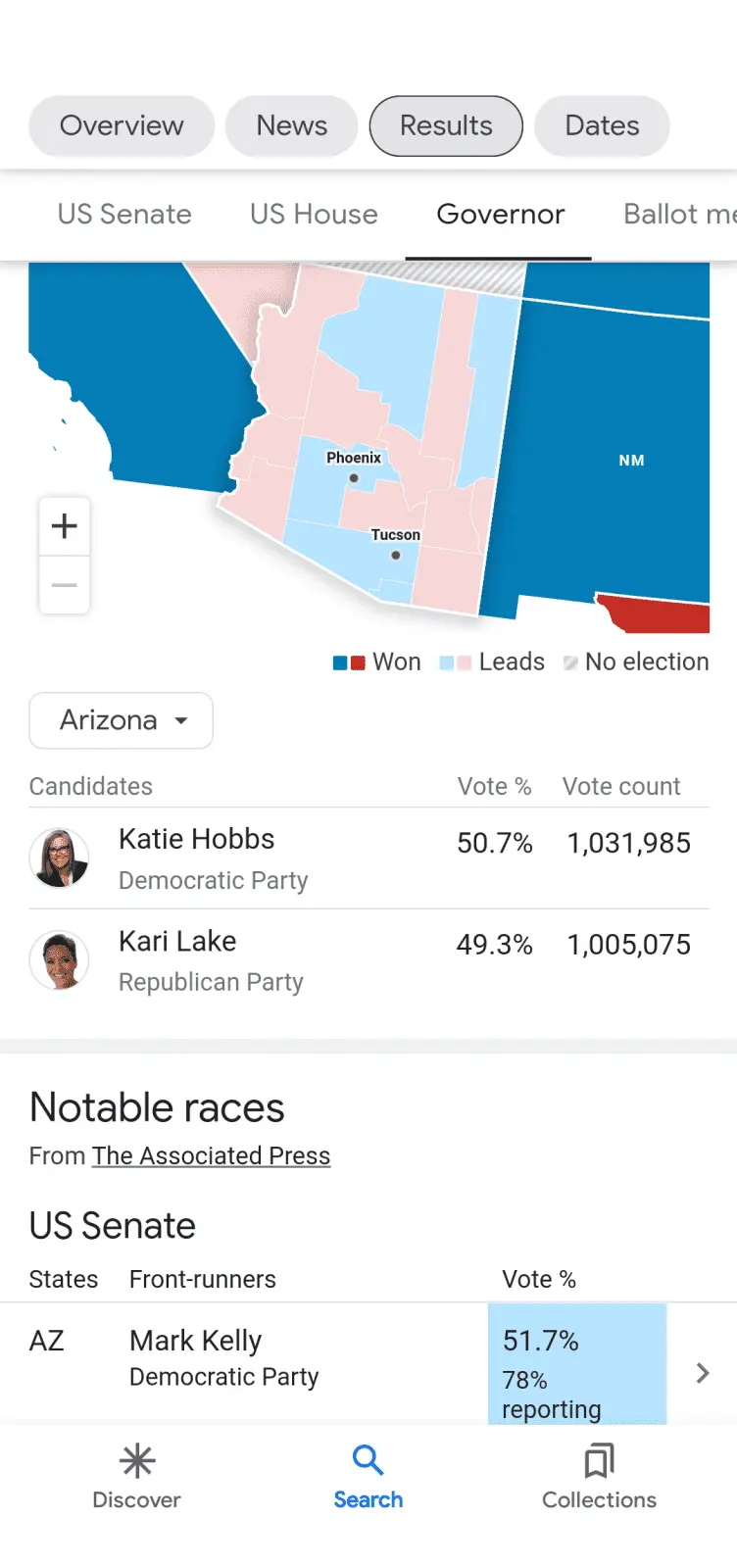Image resolution: width=737 pixels, height=1568 pixels.
Task: Open the US House results tab
Action: pos(314,215)
